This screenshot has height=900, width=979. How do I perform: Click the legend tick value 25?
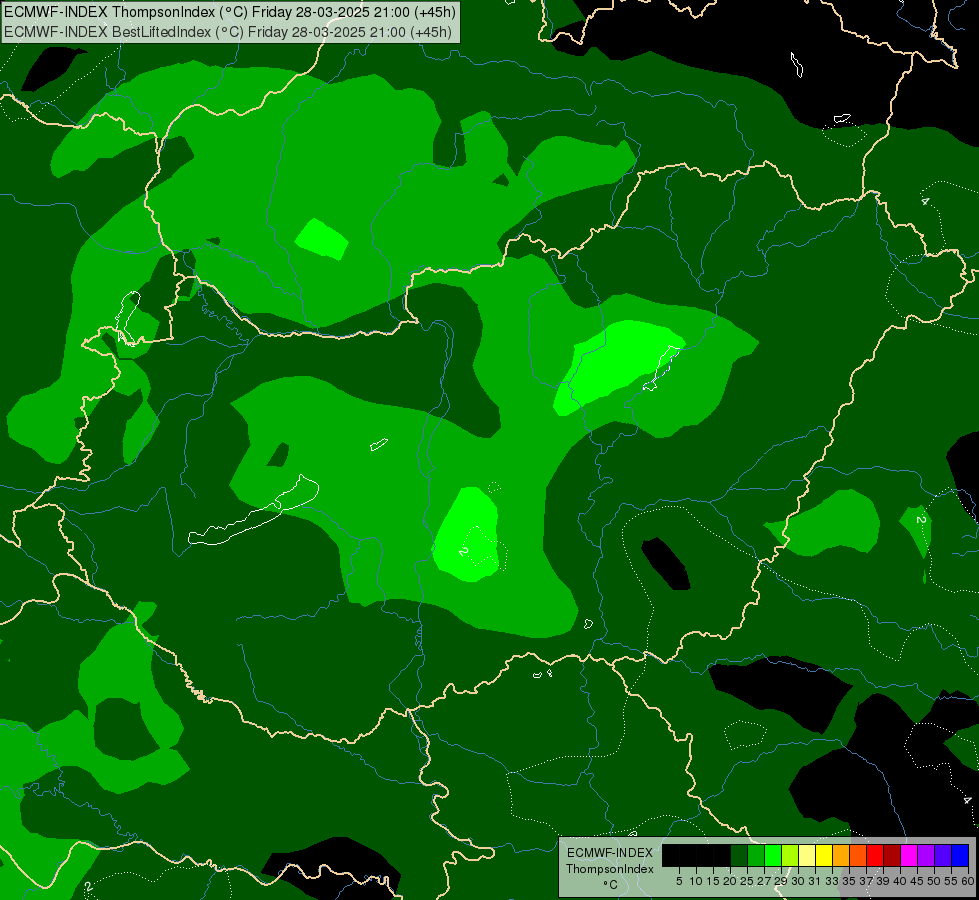pyautogui.click(x=747, y=881)
